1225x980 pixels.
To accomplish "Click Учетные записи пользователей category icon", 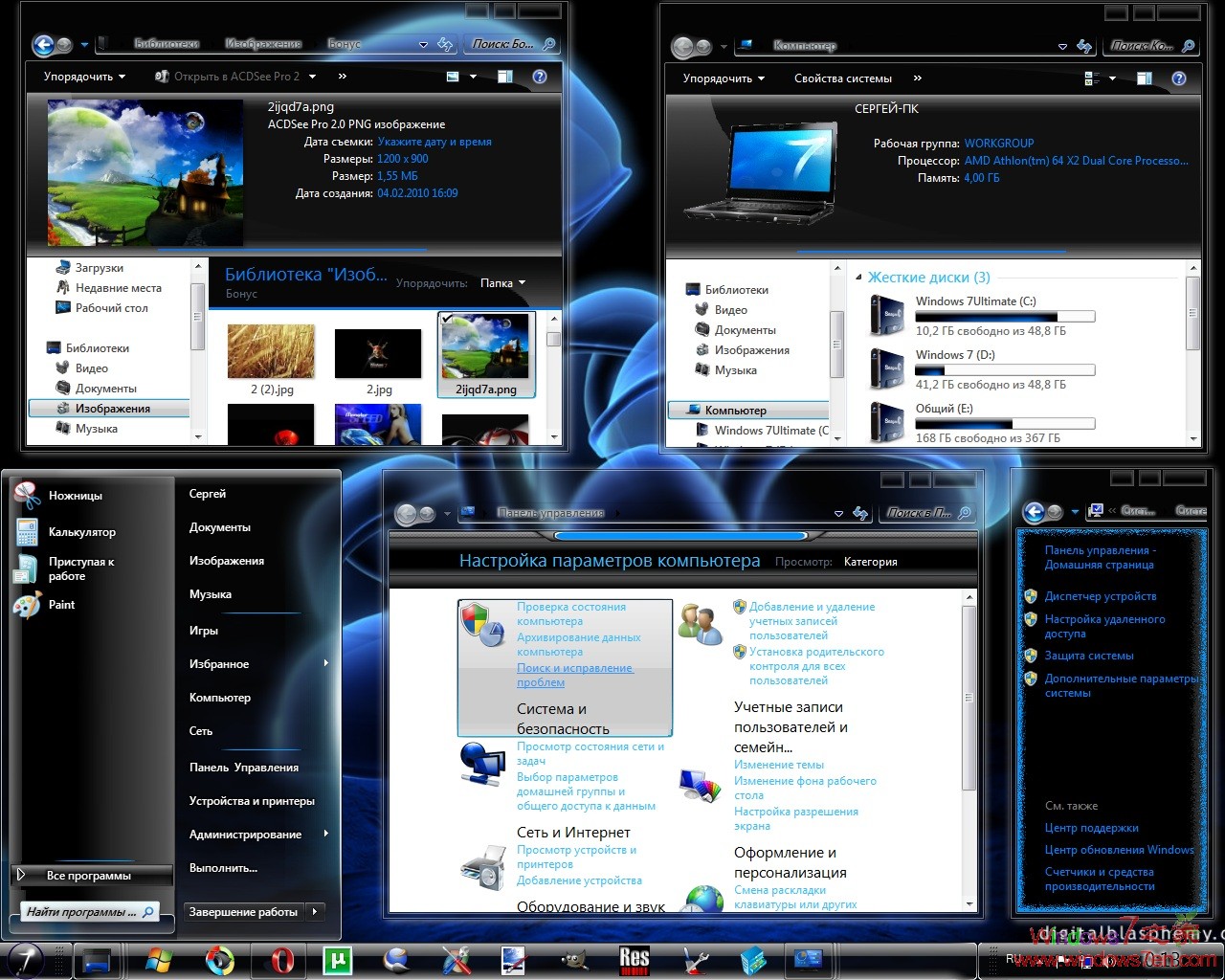I will coord(701,624).
